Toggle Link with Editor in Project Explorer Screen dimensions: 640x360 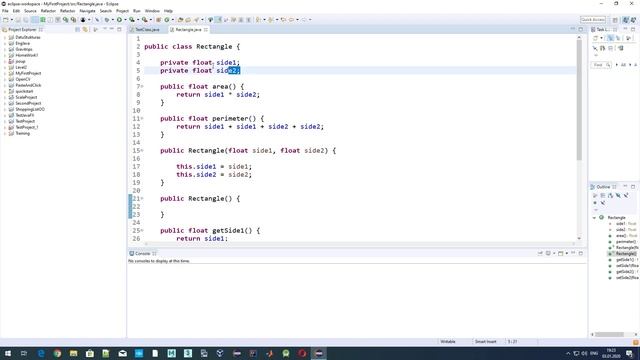pos(85,29)
